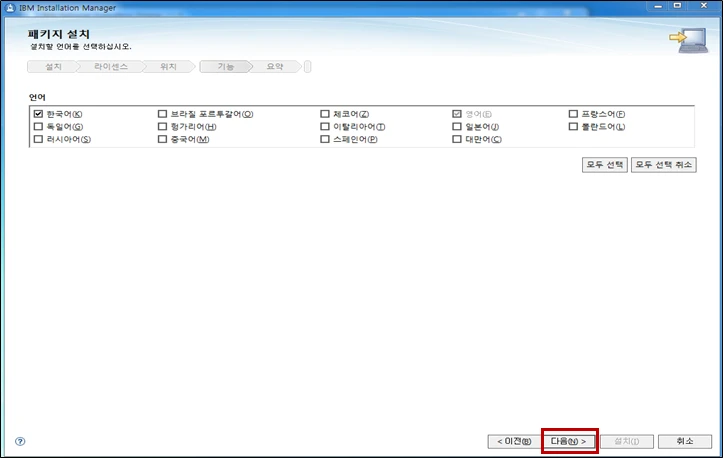Tick the 스페인어 language option

pos(325,140)
